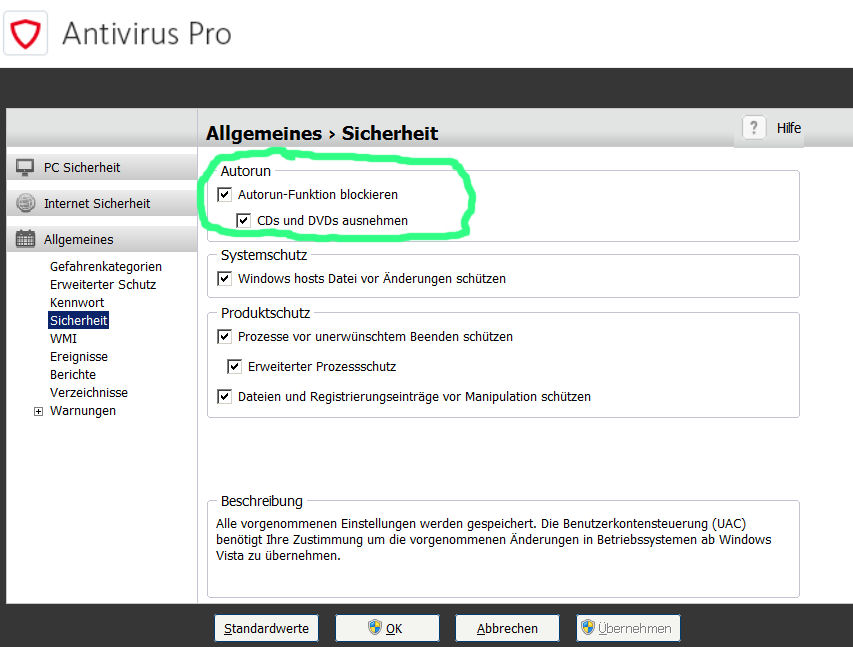Open WMI settings
853x647 pixels.
click(x=63, y=338)
